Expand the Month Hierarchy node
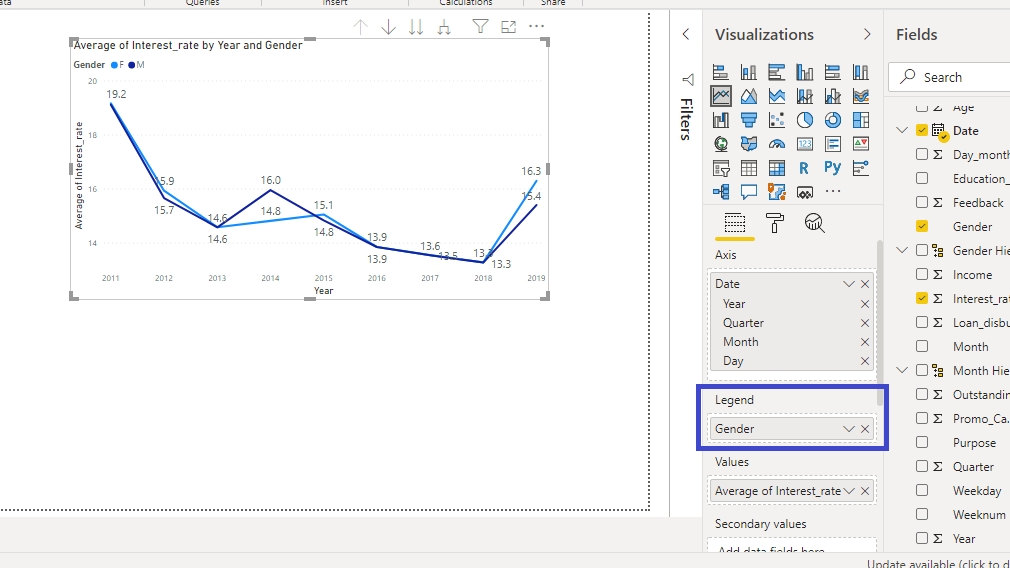 pyautogui.click(x=902, y=371)
